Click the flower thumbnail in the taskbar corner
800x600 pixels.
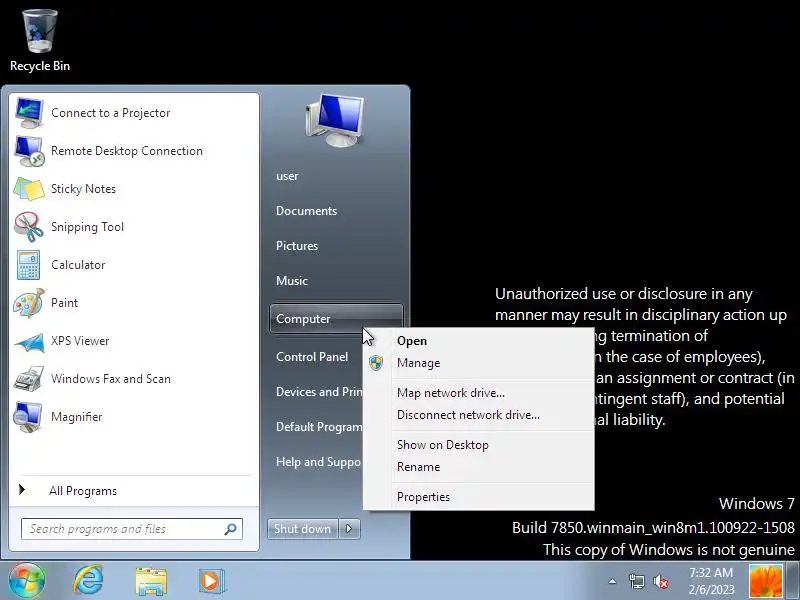point(766,581)
